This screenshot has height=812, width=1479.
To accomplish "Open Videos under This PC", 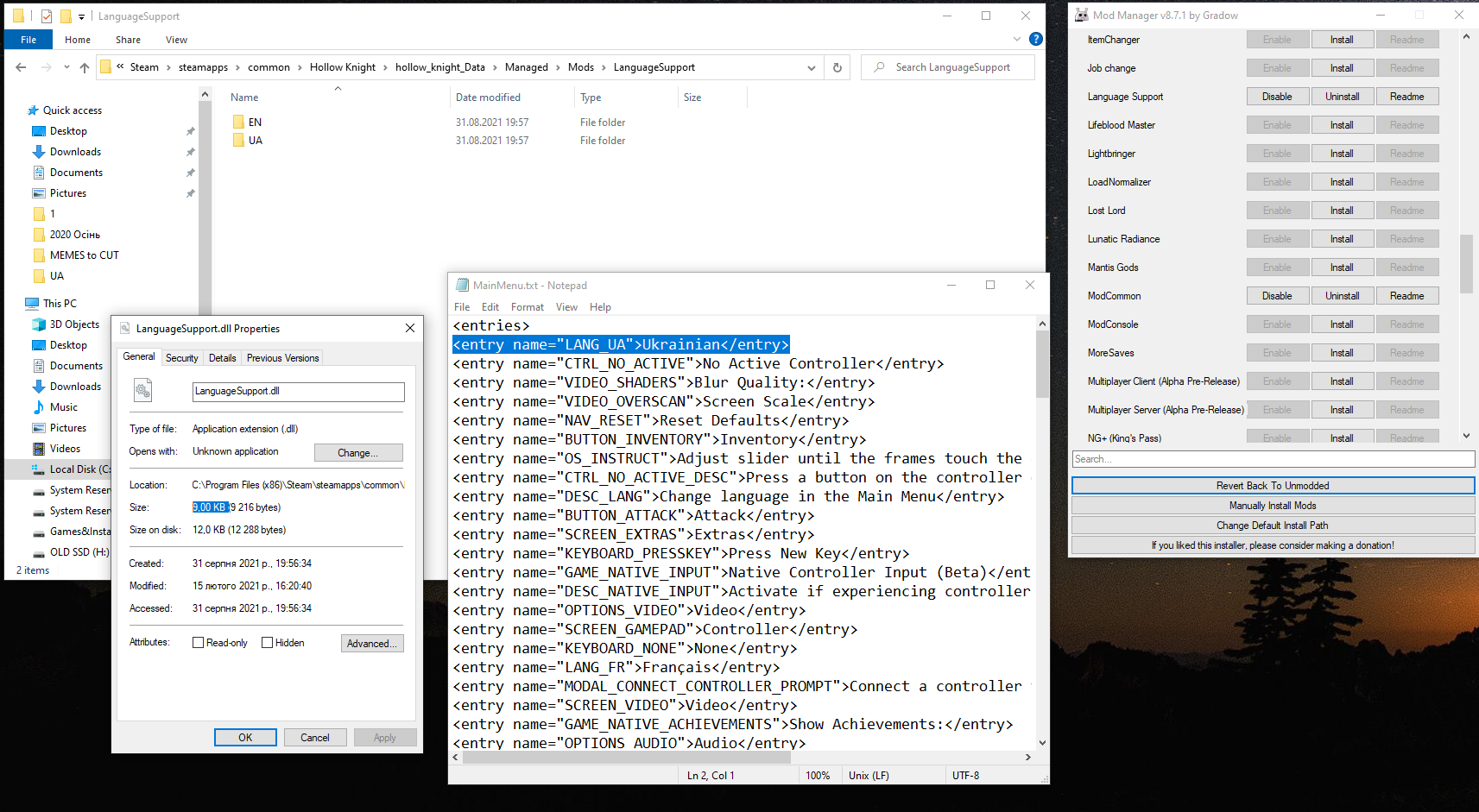I will click(x=65, y=449).
